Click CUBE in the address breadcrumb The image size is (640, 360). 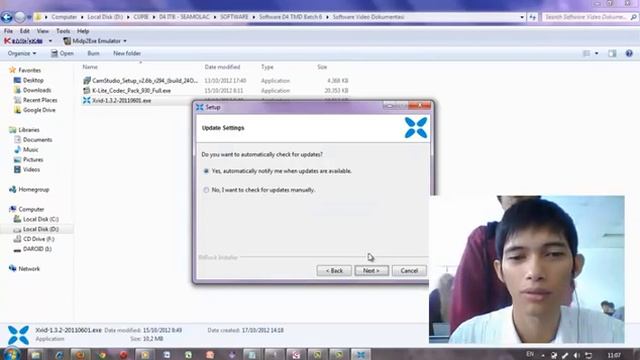(x=141, y=17)
